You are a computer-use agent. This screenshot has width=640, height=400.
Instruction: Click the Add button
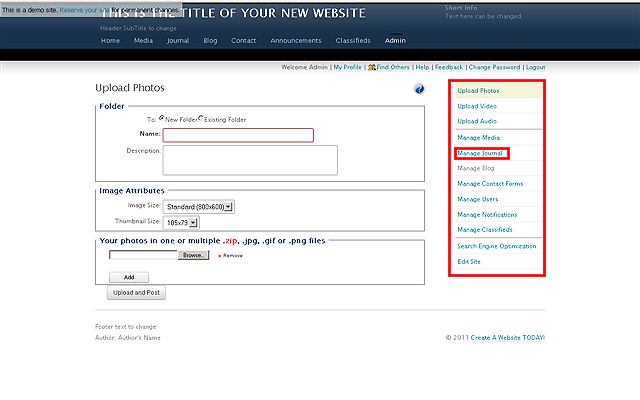[129, 277]
